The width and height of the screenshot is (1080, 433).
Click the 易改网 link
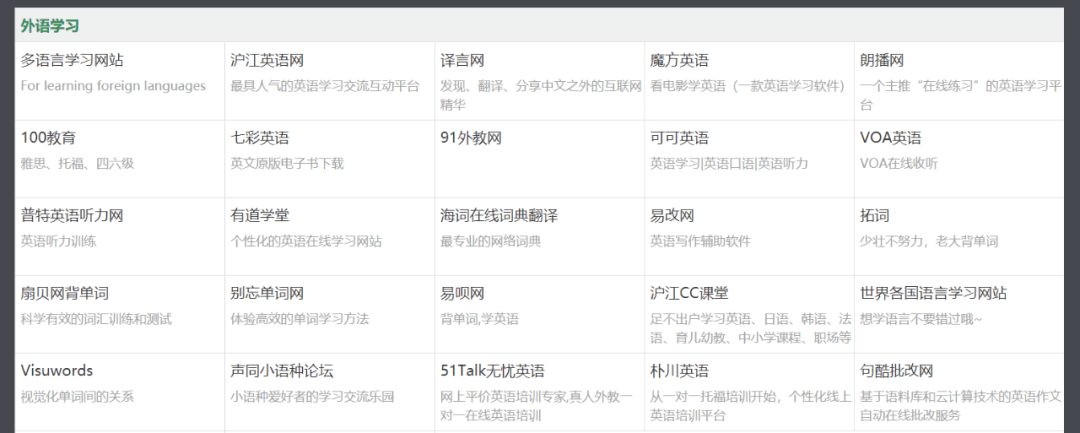coord(672,215)
